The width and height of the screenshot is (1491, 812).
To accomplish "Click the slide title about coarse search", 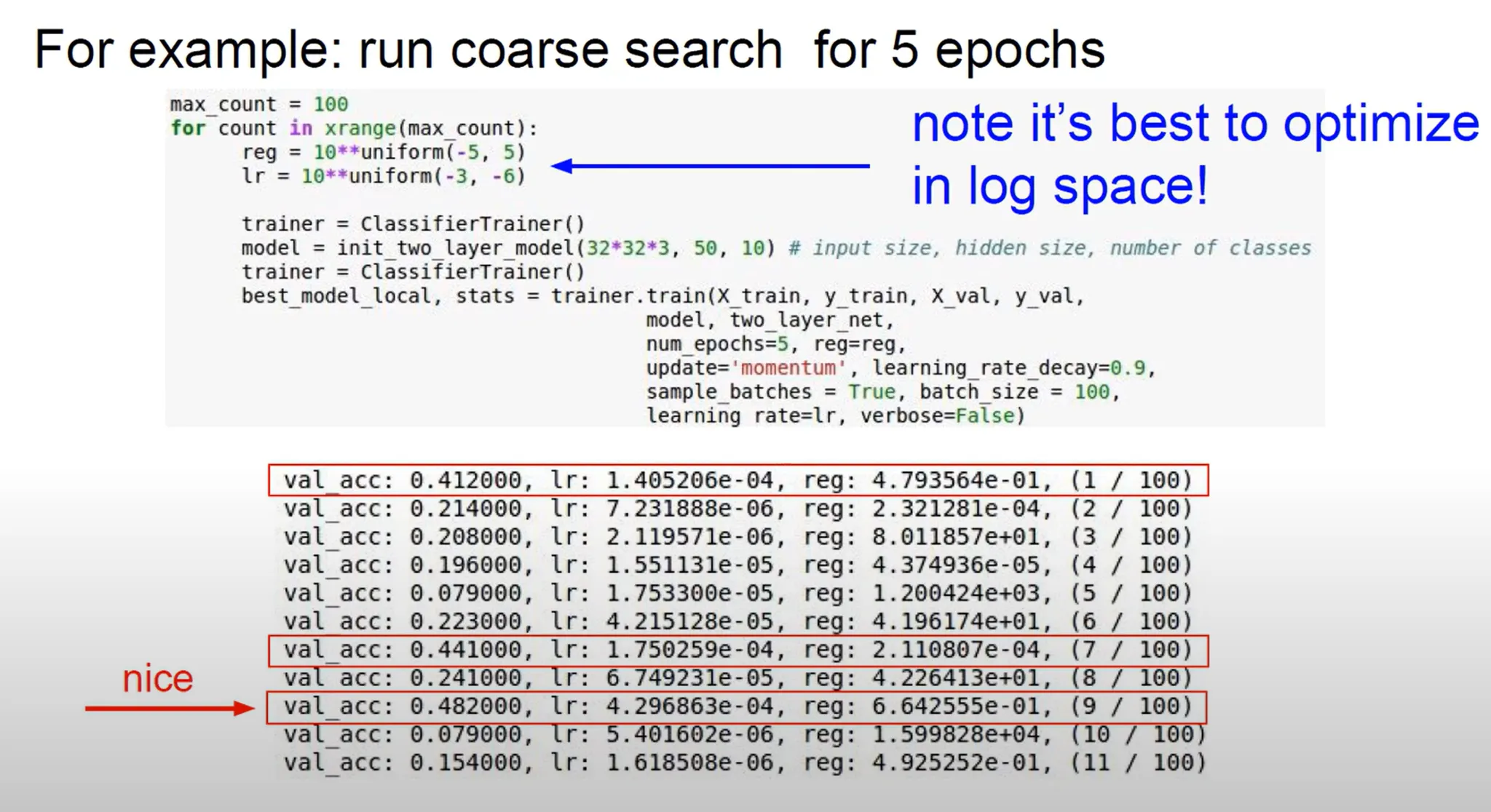I will [569, 49].
